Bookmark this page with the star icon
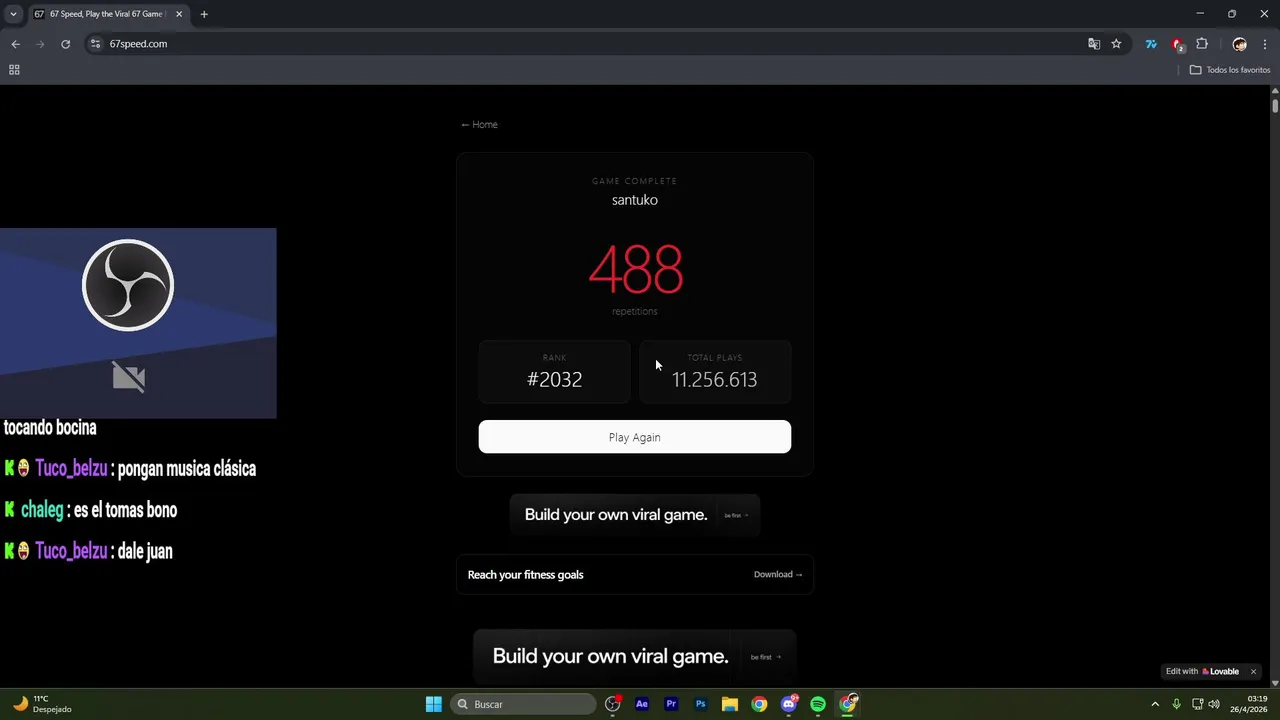 point(1116,44)
